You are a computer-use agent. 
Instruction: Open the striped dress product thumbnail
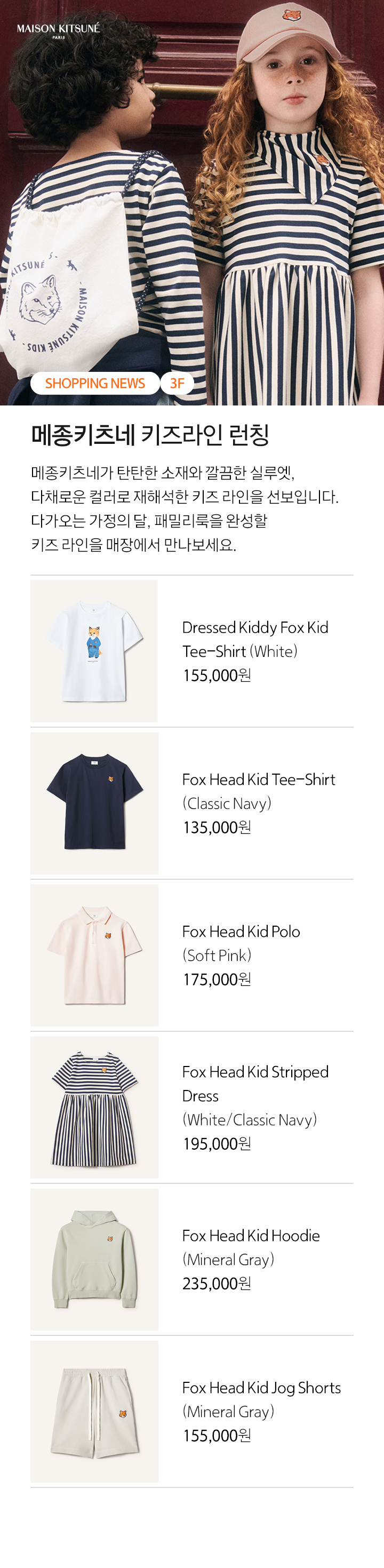[94, 1107]
